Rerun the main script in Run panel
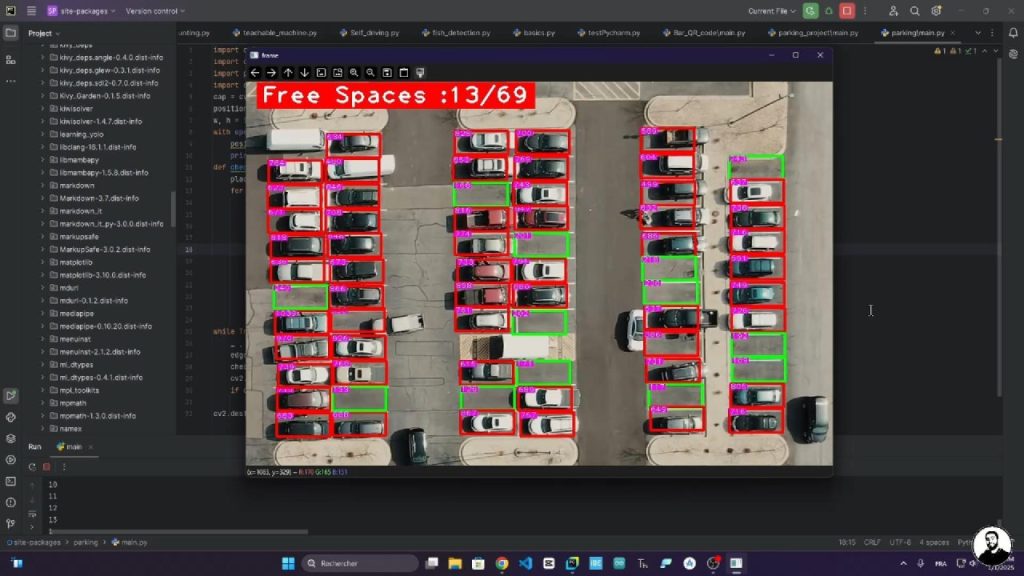The width and height of the screenshot is (1024, 576). tap(32, 467)
